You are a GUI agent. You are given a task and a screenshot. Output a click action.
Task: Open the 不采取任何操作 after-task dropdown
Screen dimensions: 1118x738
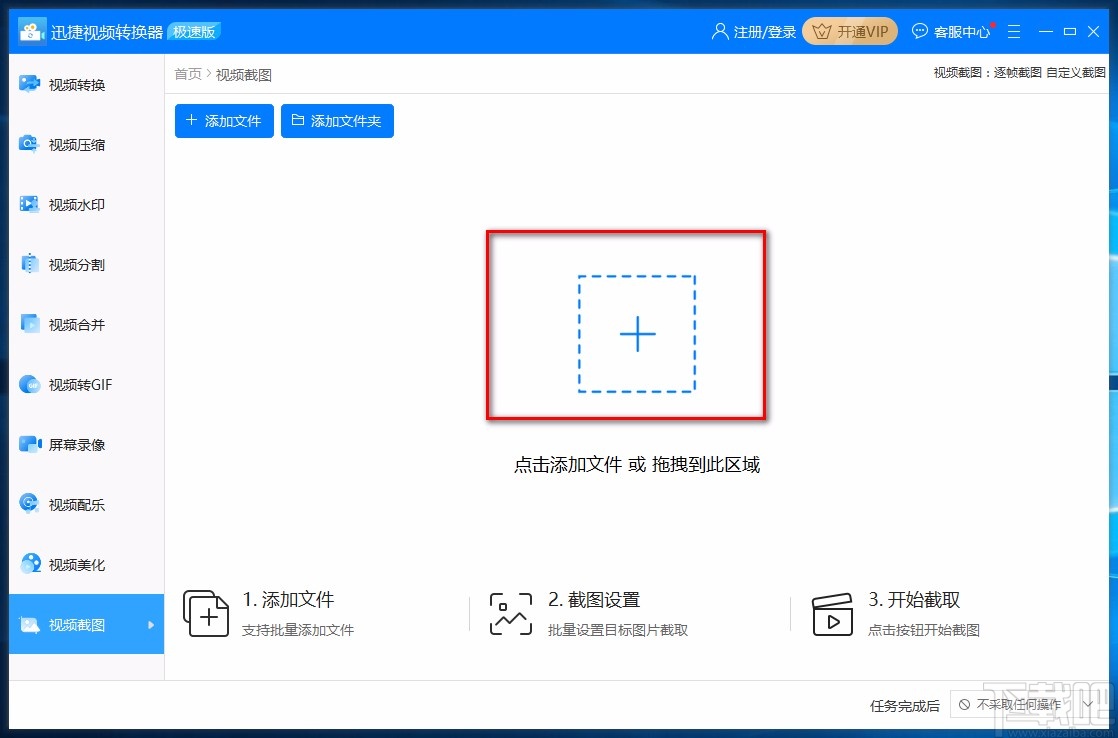(x=1018, y=704)
